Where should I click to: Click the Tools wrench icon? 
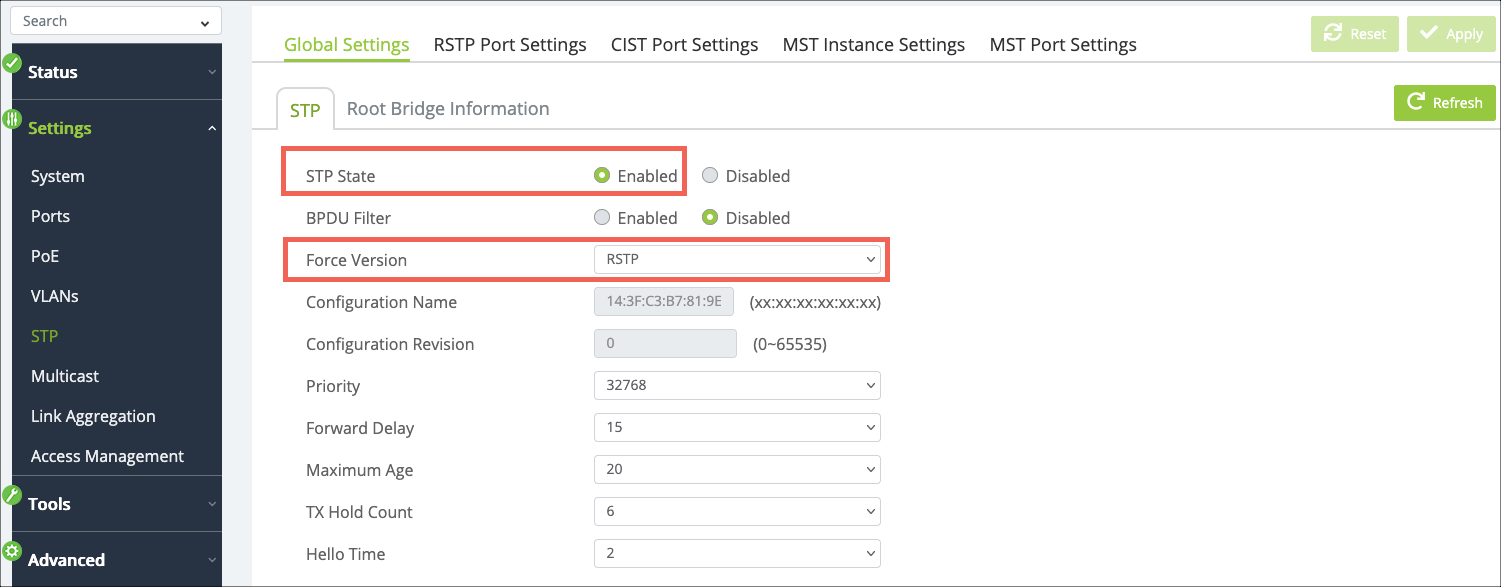pyautogui.click(x=12, y=495)
